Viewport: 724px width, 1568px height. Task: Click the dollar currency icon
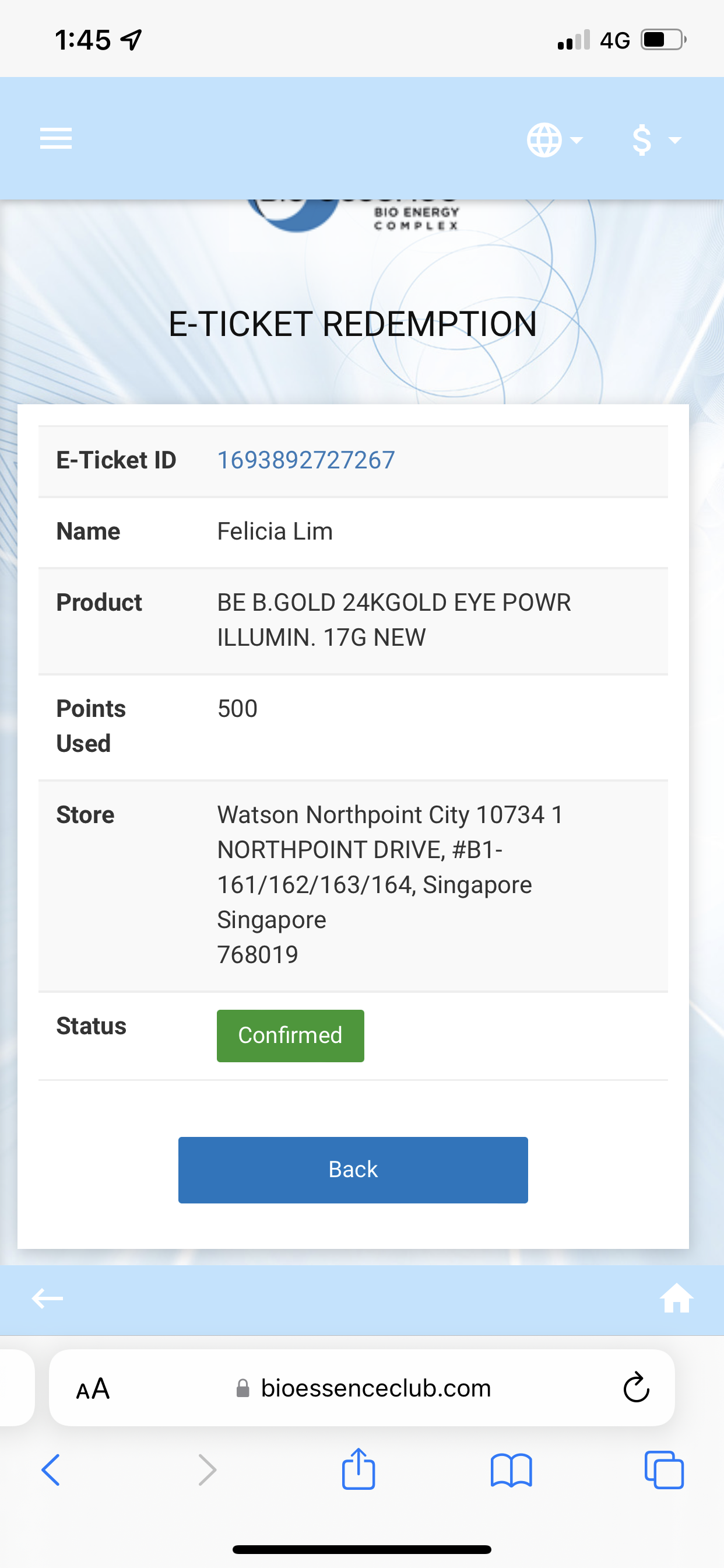click(x=642, y=140)
